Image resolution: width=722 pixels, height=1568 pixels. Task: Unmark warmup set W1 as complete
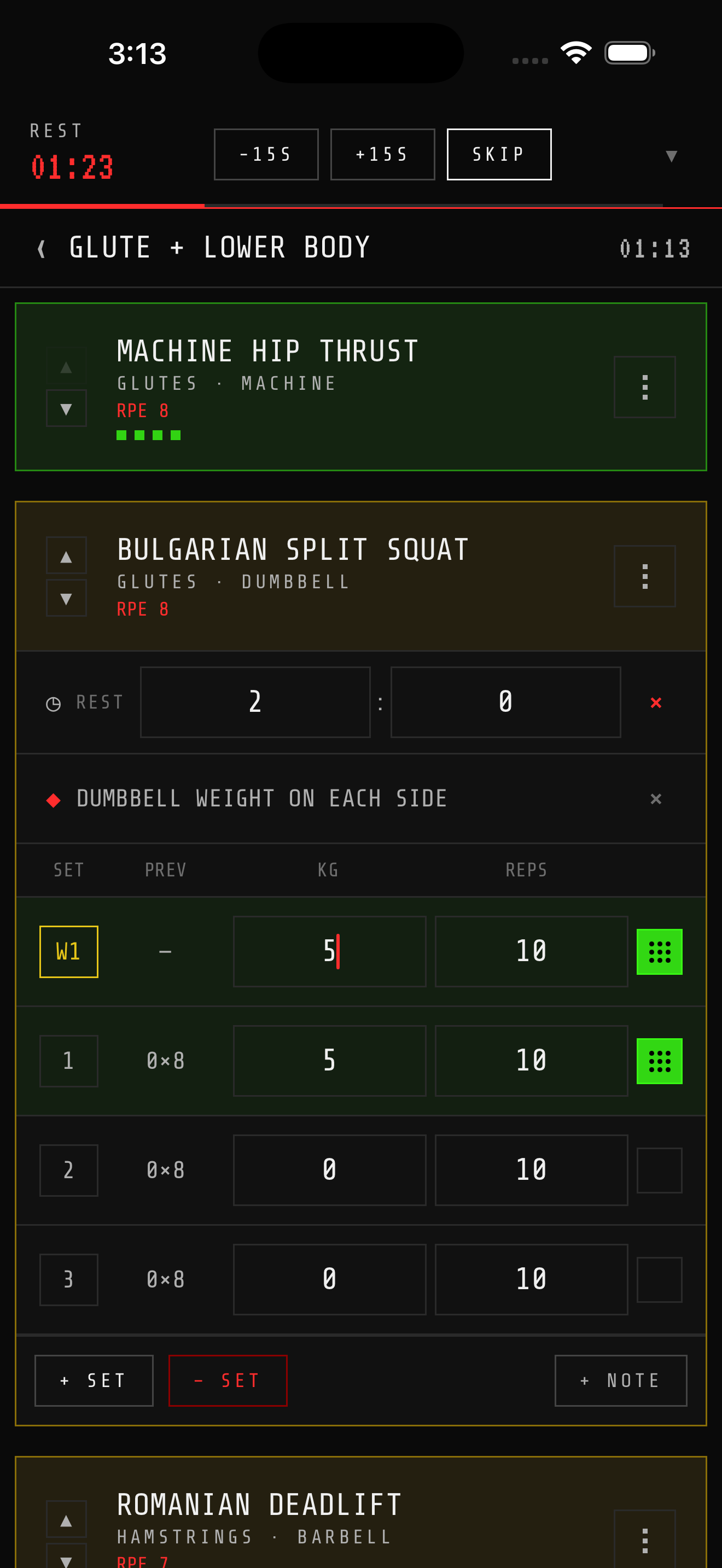pyautogui.click(x=659, y=951)
